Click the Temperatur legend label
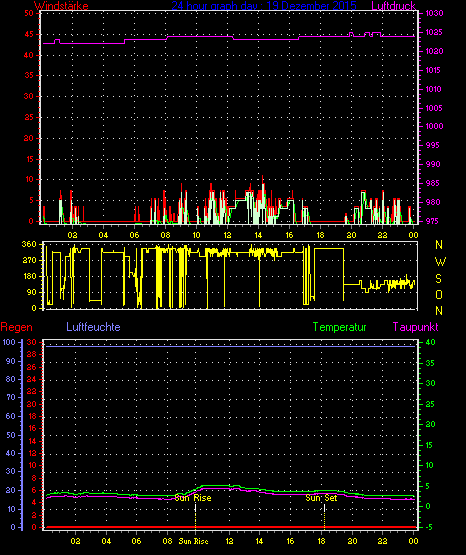The width and height of the screenshot is (466, 555). click(x=339, y=327)
